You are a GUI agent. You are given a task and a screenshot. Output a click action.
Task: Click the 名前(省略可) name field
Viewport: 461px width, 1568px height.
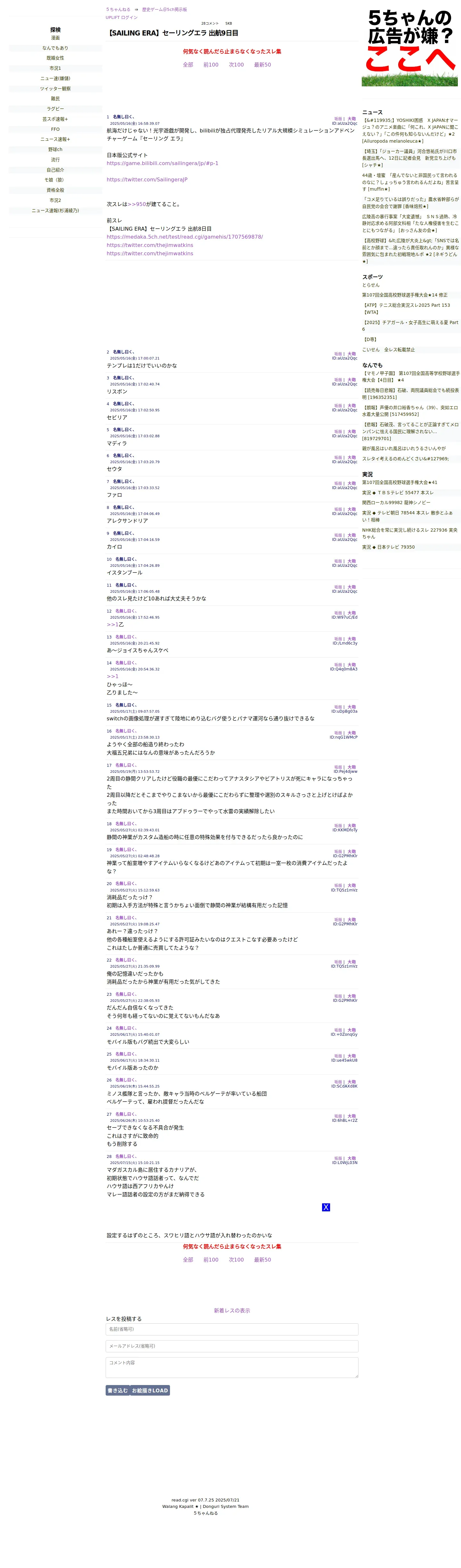coord(232,1329)
